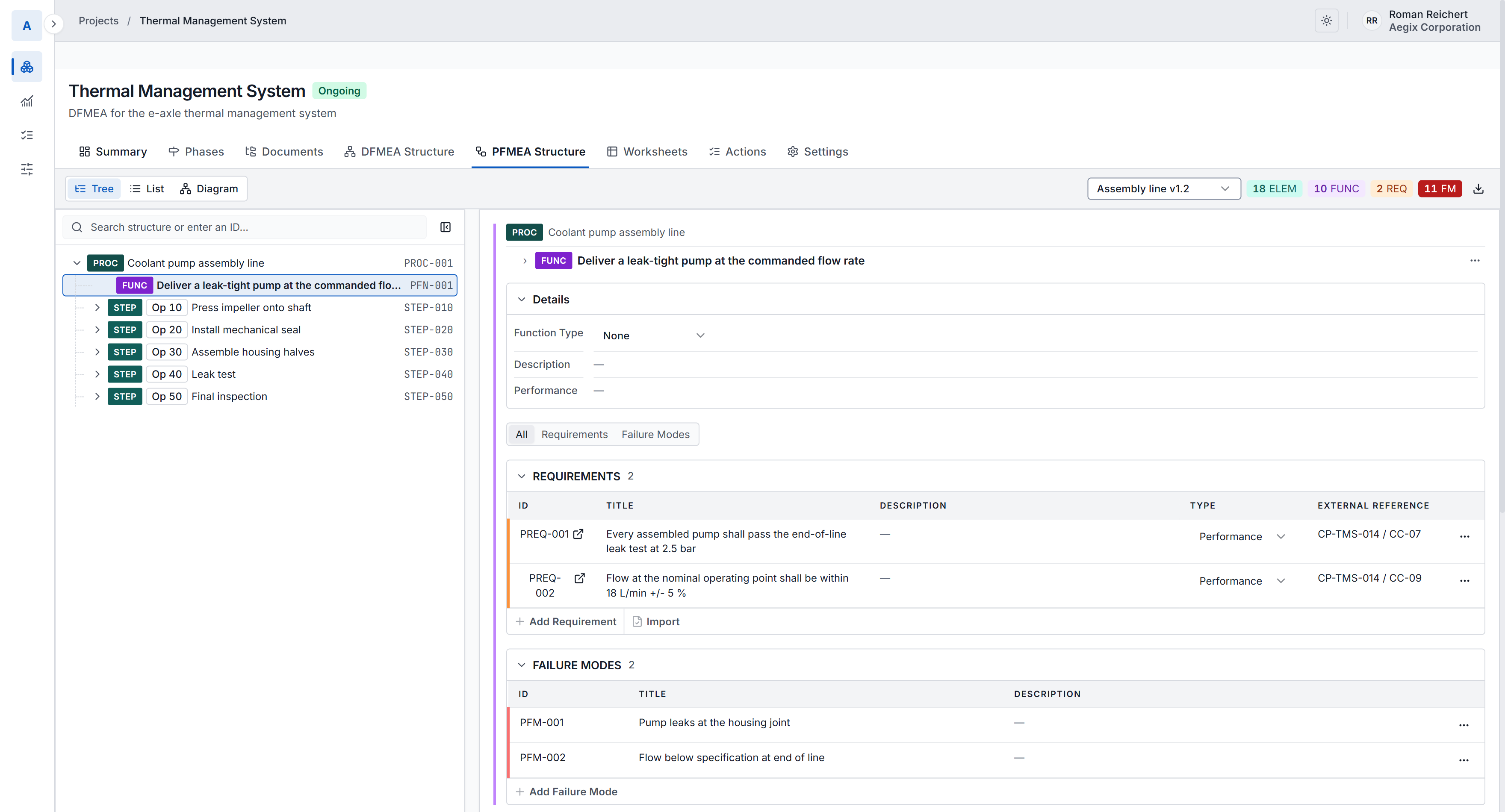Open PREQ-001 external link icon
The width and height of the screenshot is (1505, 812).
[578, 534]
